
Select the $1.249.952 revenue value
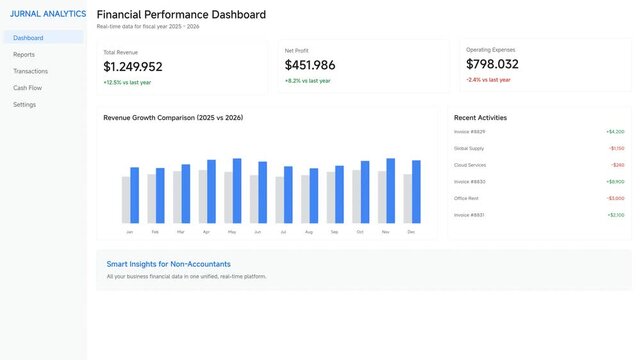click(133, 67)
